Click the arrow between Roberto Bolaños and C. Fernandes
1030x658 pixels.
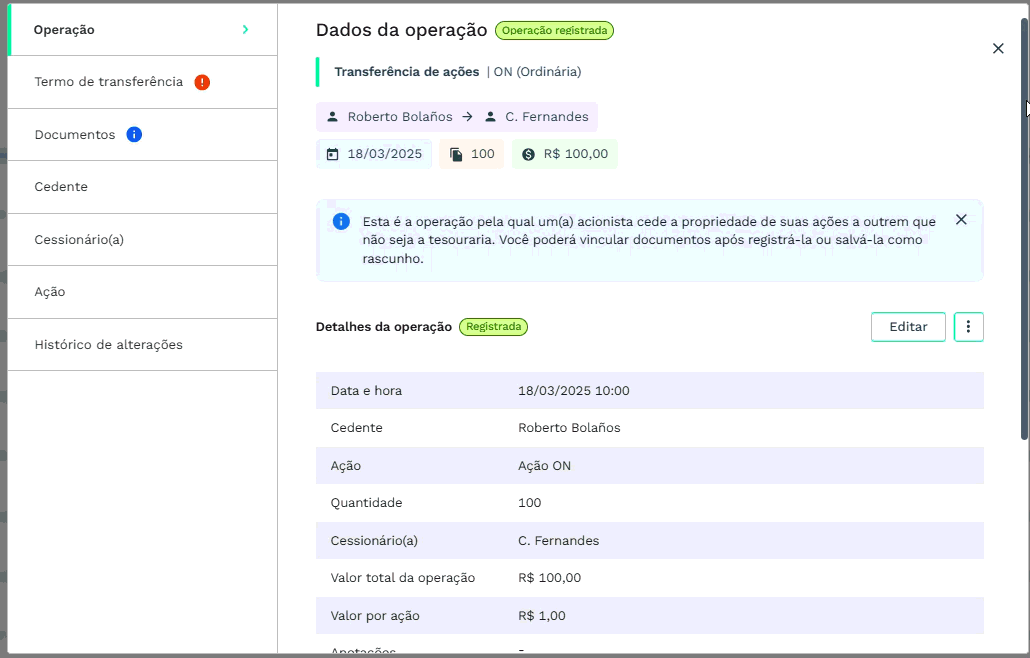467,116
